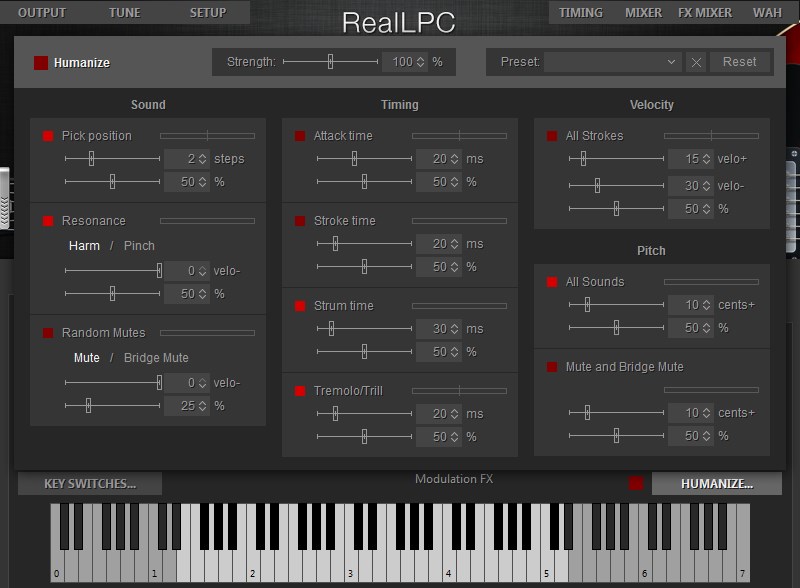Screen dimensions: 800x588
Task: Click piano key labeled octave 3
Action: 351,567
